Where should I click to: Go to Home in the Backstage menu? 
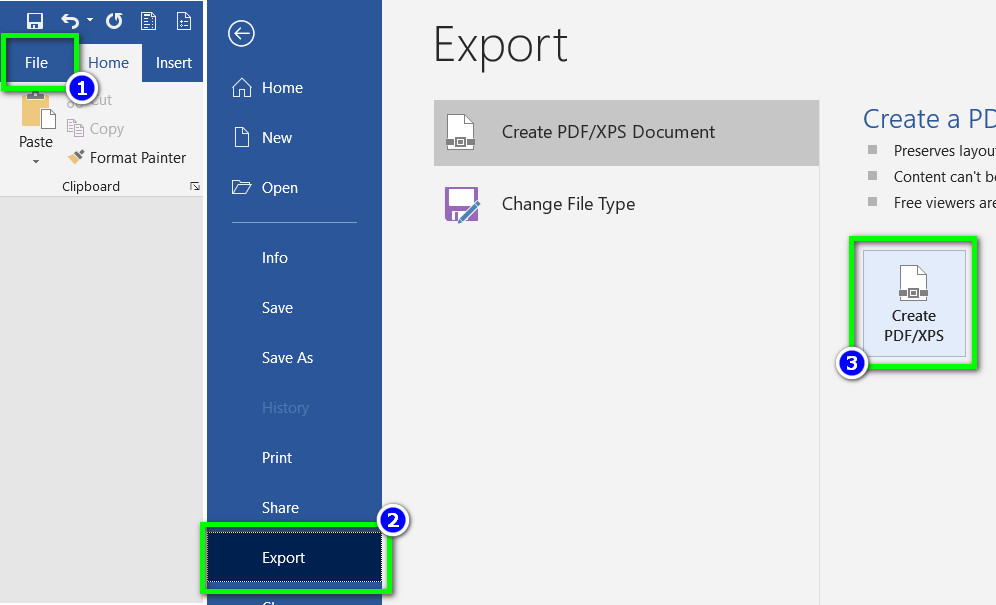click(x=294, y=88)
